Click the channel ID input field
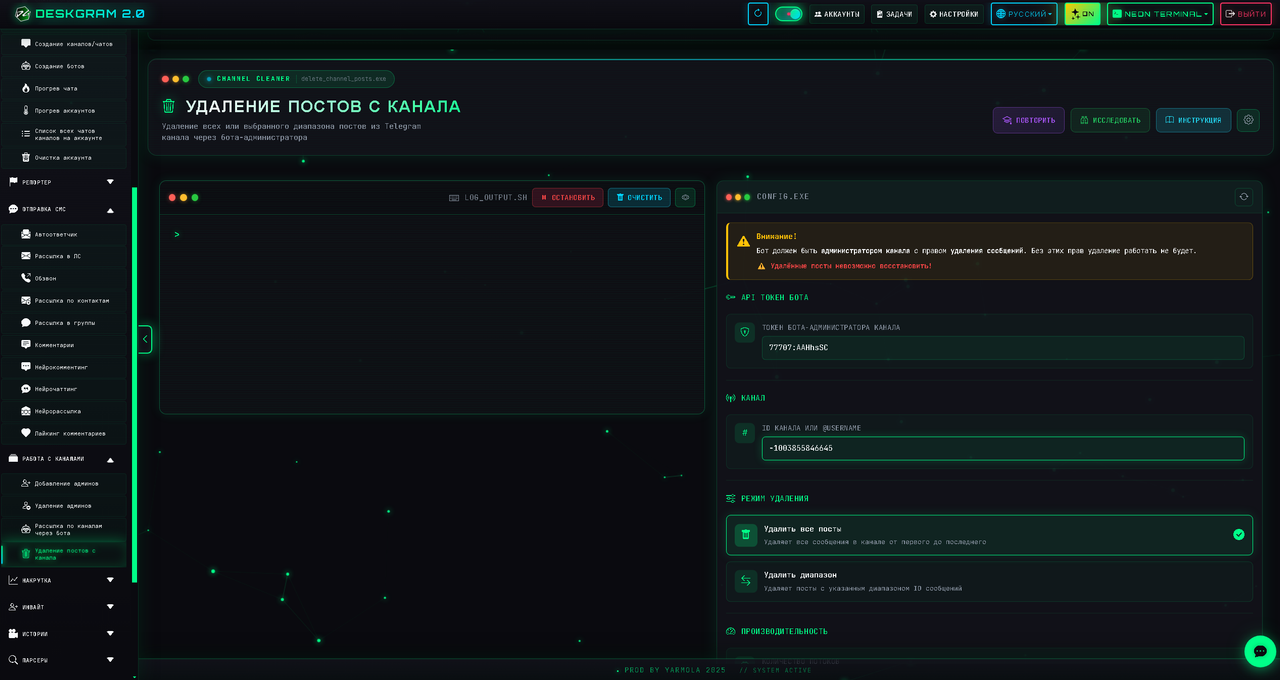 [x=1002, y=448]
